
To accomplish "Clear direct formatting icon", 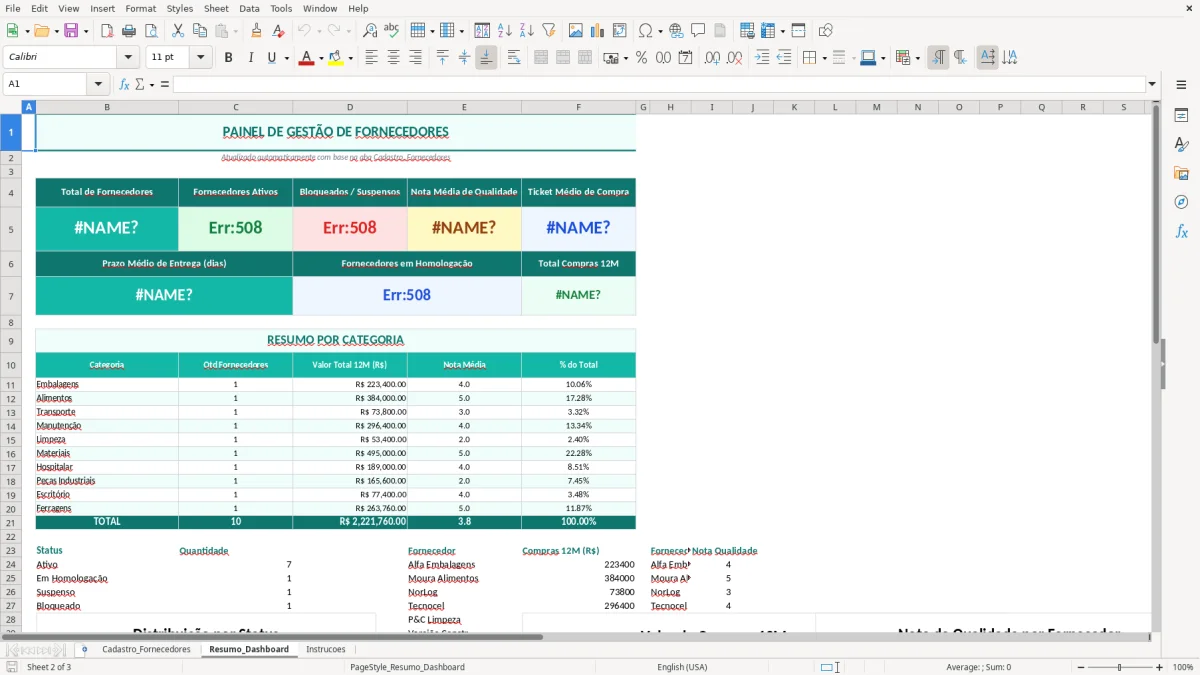I will pos(278,31).
